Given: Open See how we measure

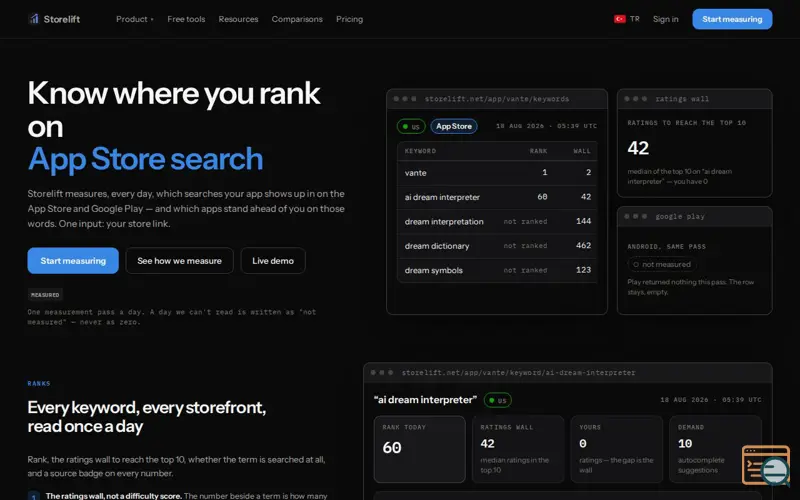Looking at the screenshot, I should (x=180, y=261).
